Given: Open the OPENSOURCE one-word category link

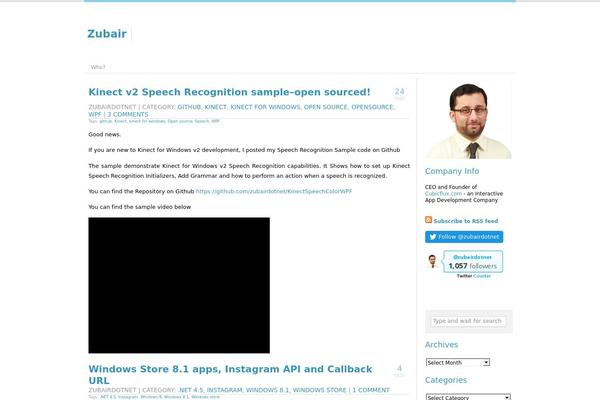Looking at the screenshot, I should click(x=372, y=107).
